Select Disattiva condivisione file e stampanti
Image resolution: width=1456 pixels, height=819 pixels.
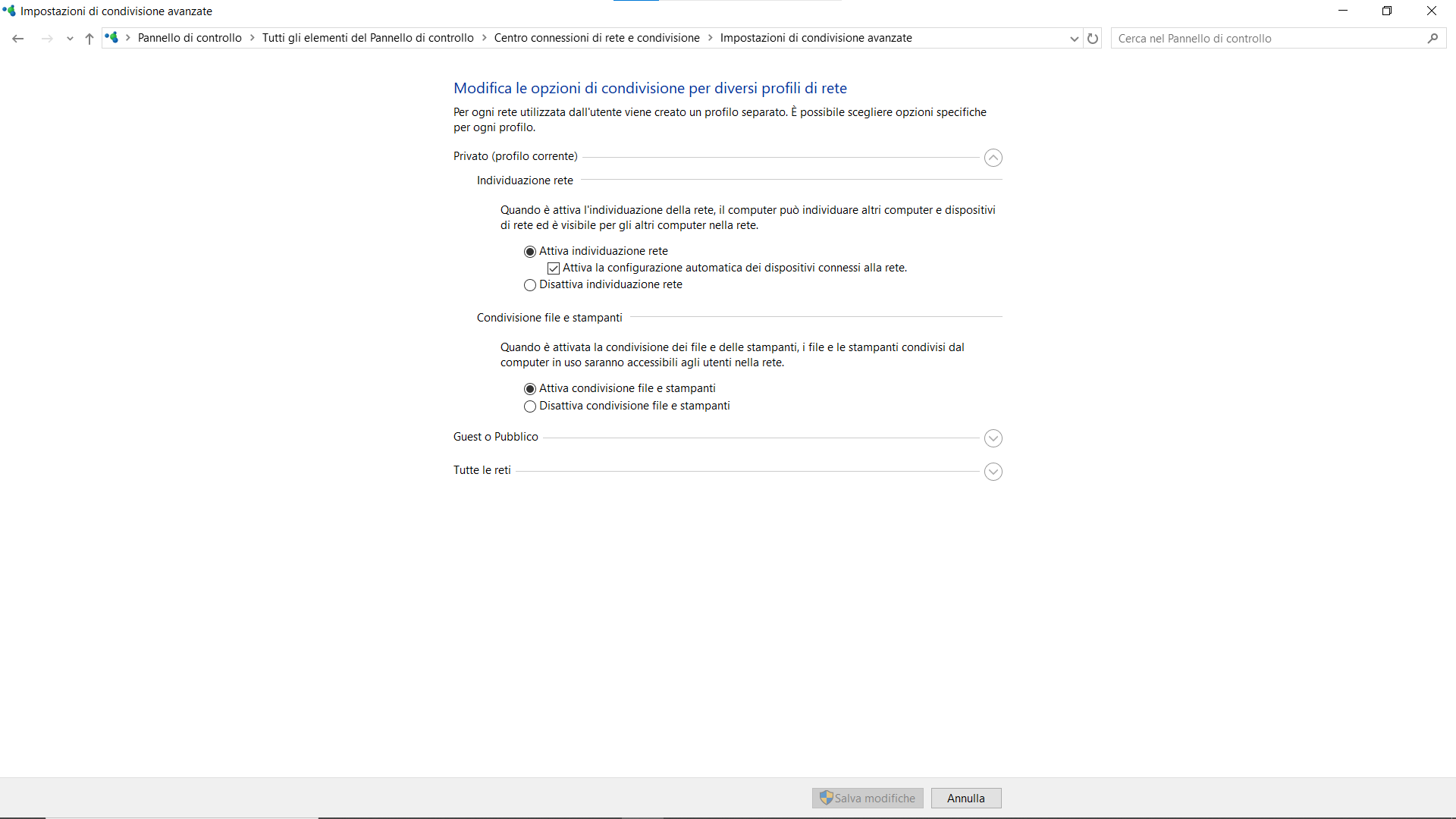click(x=627, y=406)
